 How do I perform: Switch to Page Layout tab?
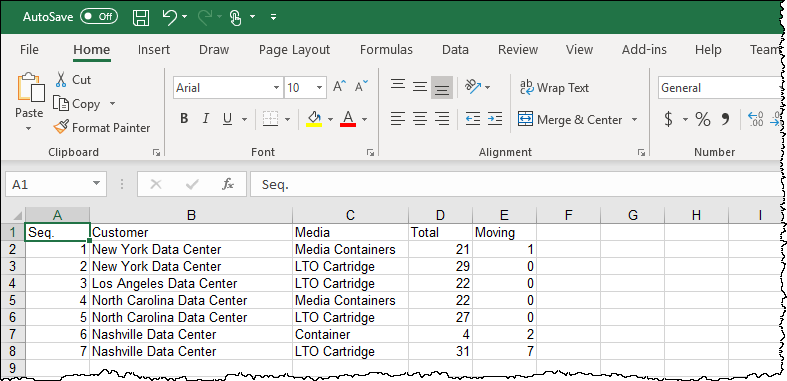(x=294, y=50)
